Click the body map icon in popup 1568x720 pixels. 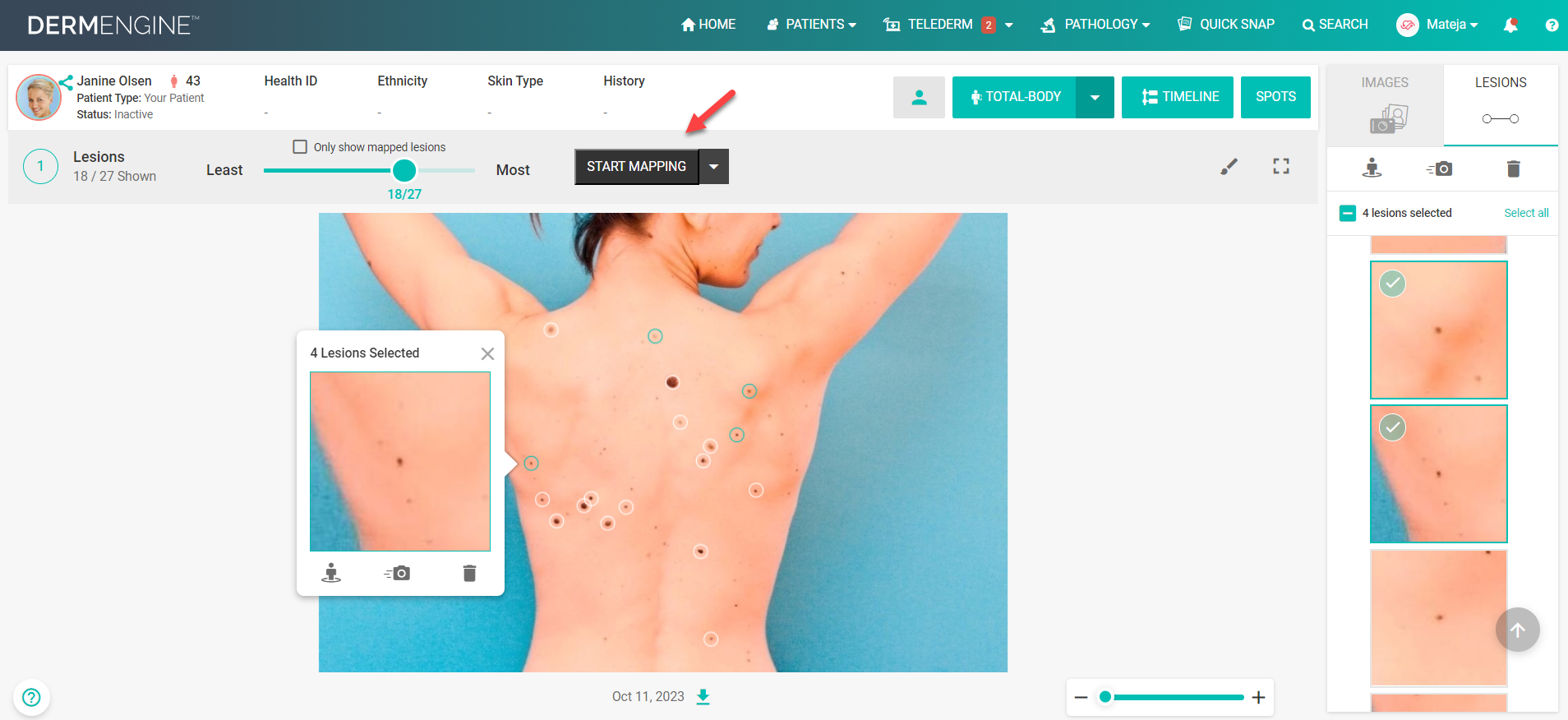coord(331,573)
